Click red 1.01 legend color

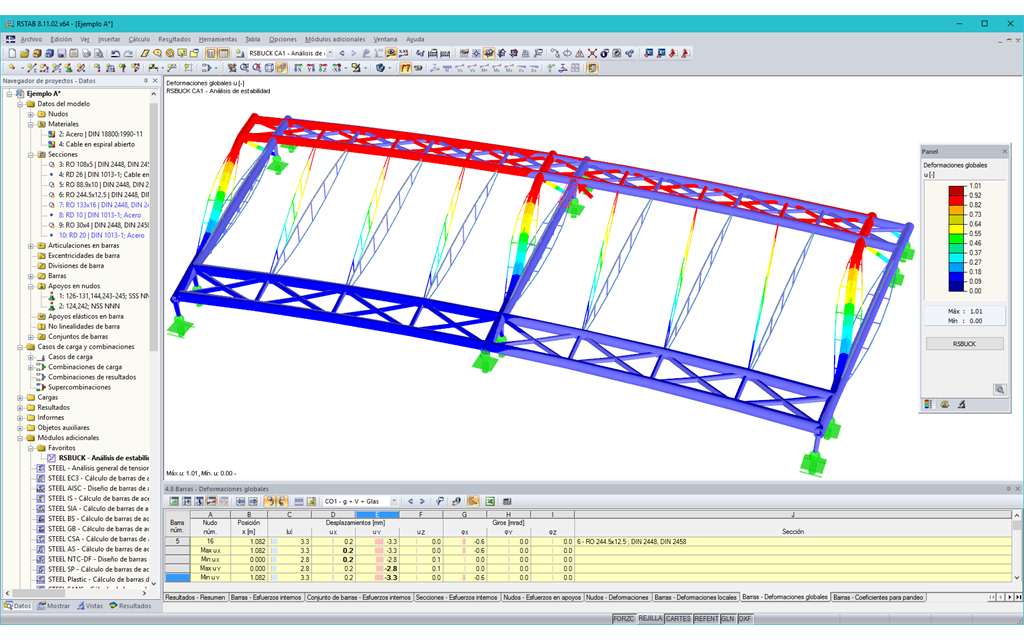click(956, 189)
